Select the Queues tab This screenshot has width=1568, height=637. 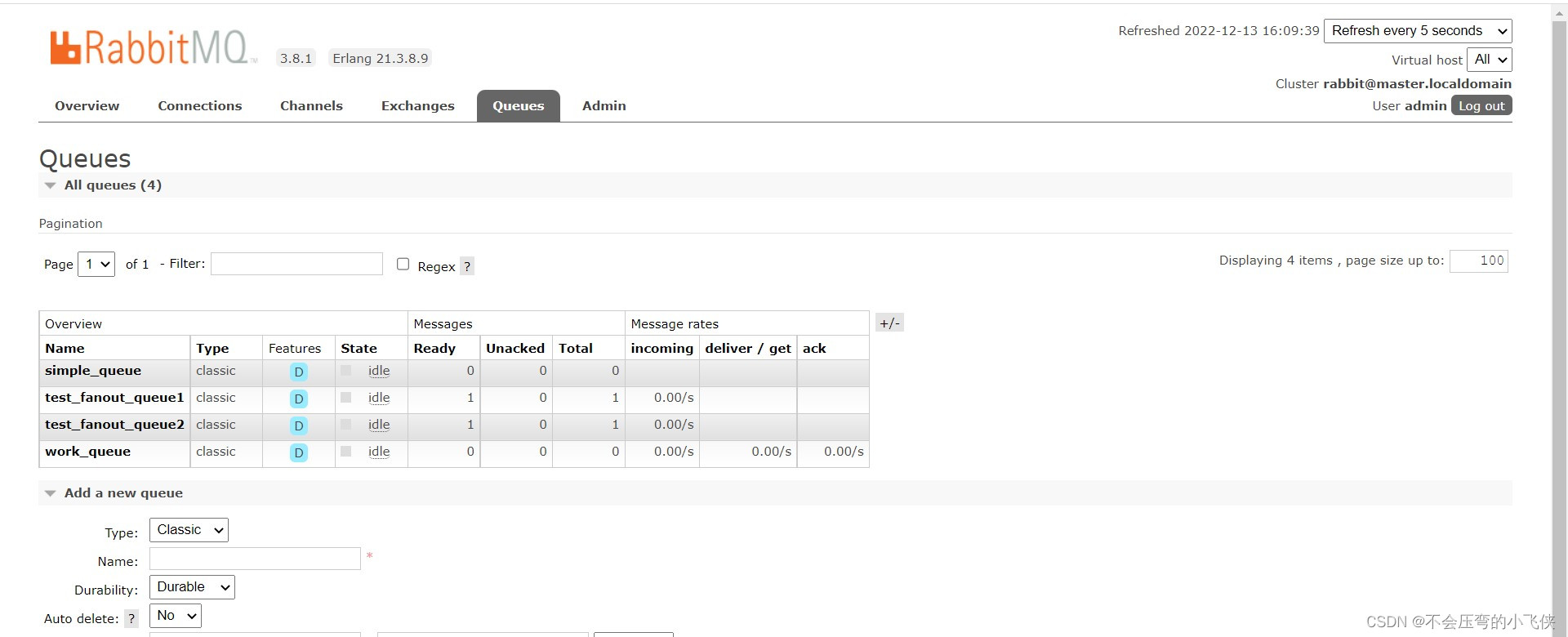pyautogui.click(x=519, y=106)
